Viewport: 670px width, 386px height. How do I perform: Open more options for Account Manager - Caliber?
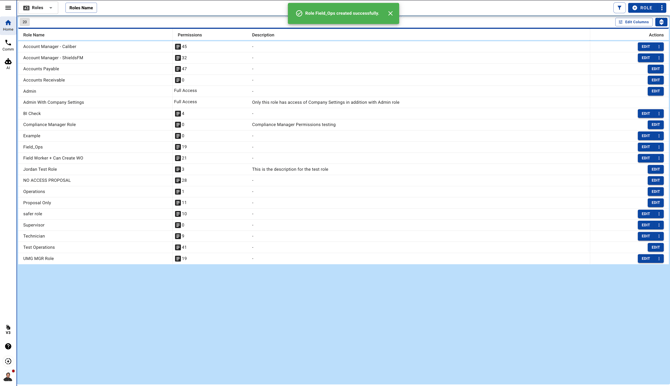(659, 47)
